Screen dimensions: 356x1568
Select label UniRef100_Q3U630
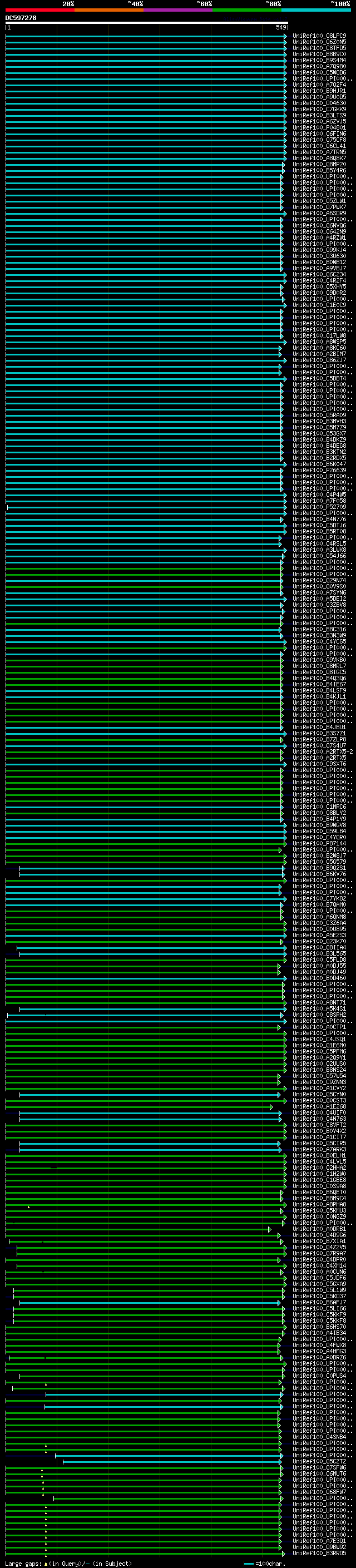[x=319, y=256]
